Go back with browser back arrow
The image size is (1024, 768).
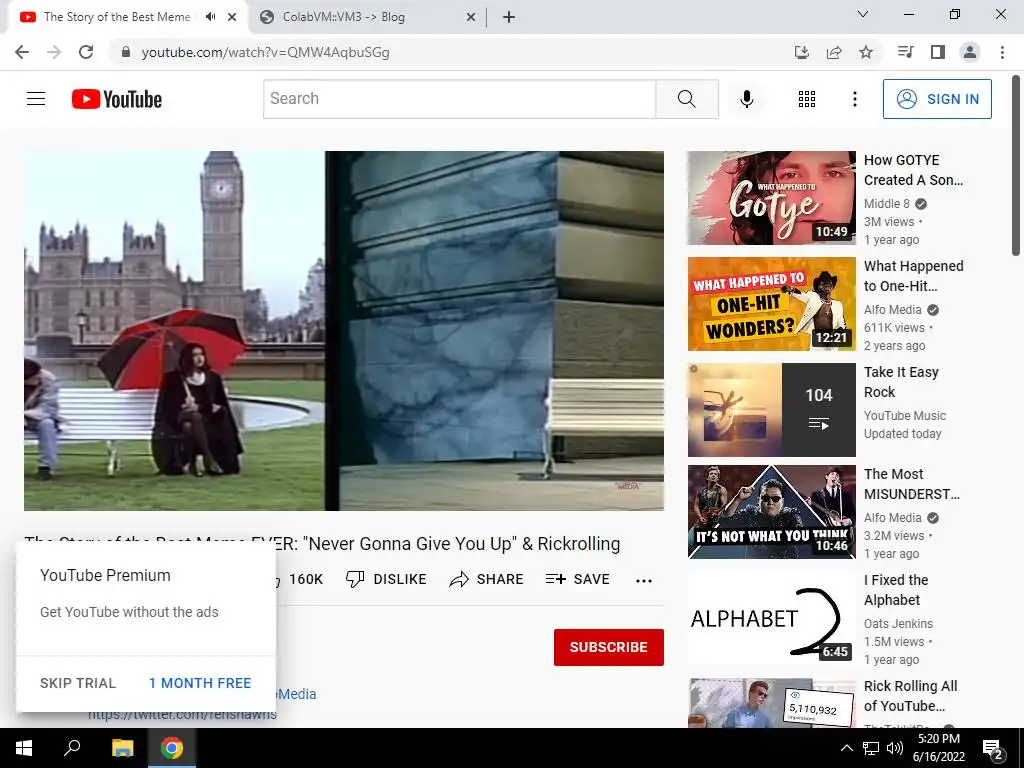pyautogui.click(x=22, y=52)
